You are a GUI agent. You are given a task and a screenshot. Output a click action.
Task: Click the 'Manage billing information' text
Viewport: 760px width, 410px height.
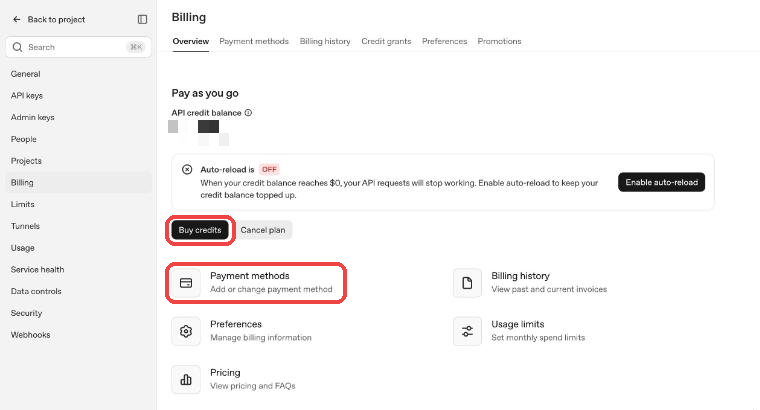261,338
